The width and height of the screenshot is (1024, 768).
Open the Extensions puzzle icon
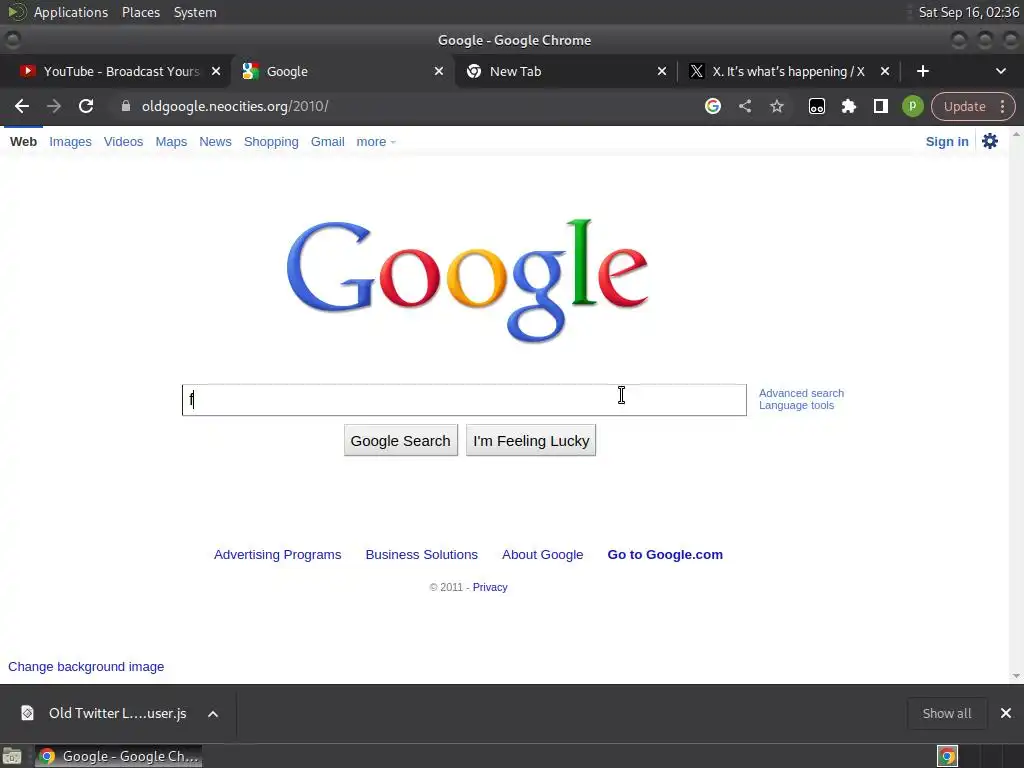coord(848,106)
